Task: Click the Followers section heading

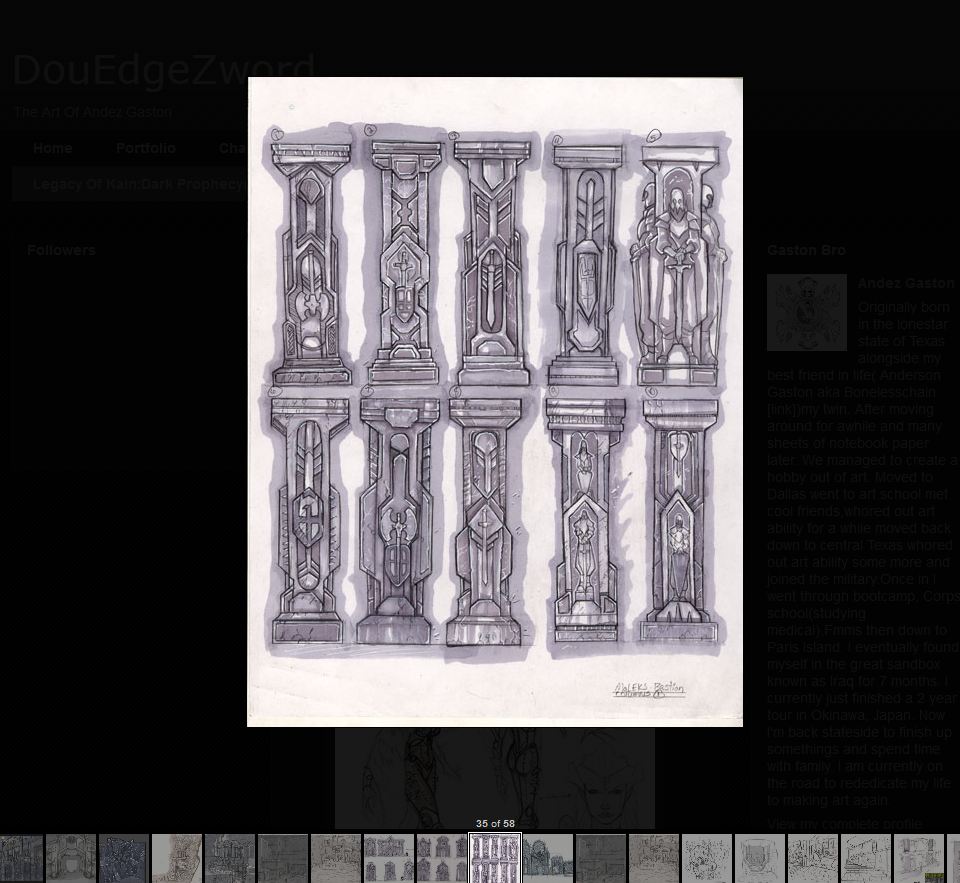Action: point(61,250)
